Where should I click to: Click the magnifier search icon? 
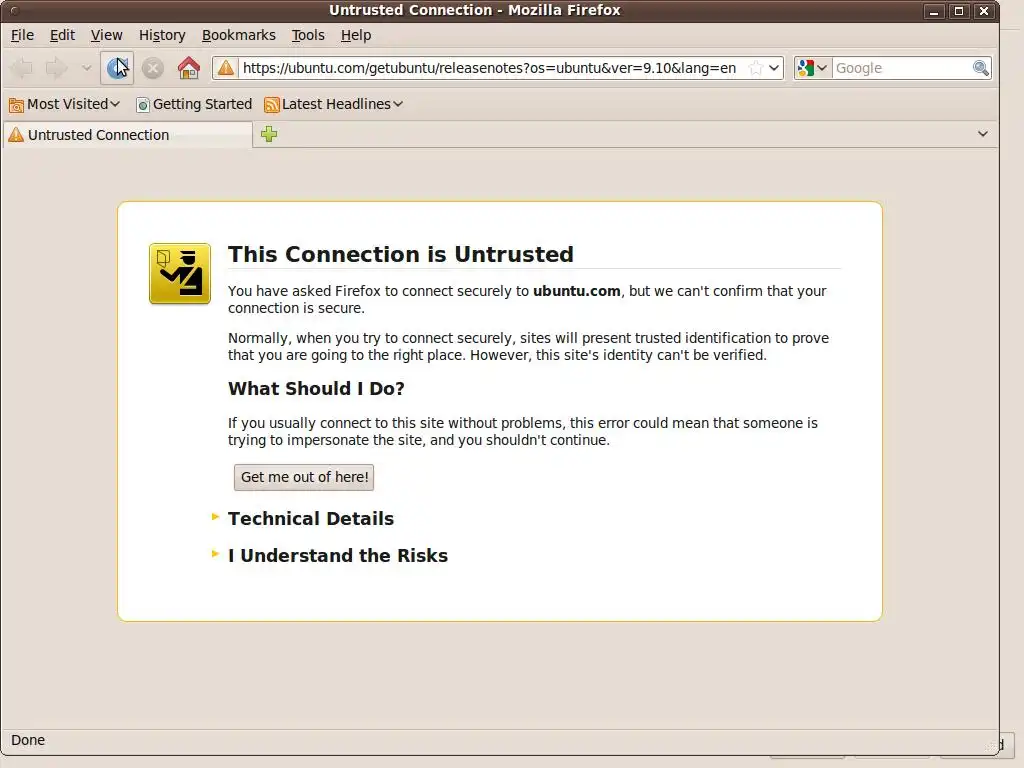pyautogui.click(x=980, y=68)
